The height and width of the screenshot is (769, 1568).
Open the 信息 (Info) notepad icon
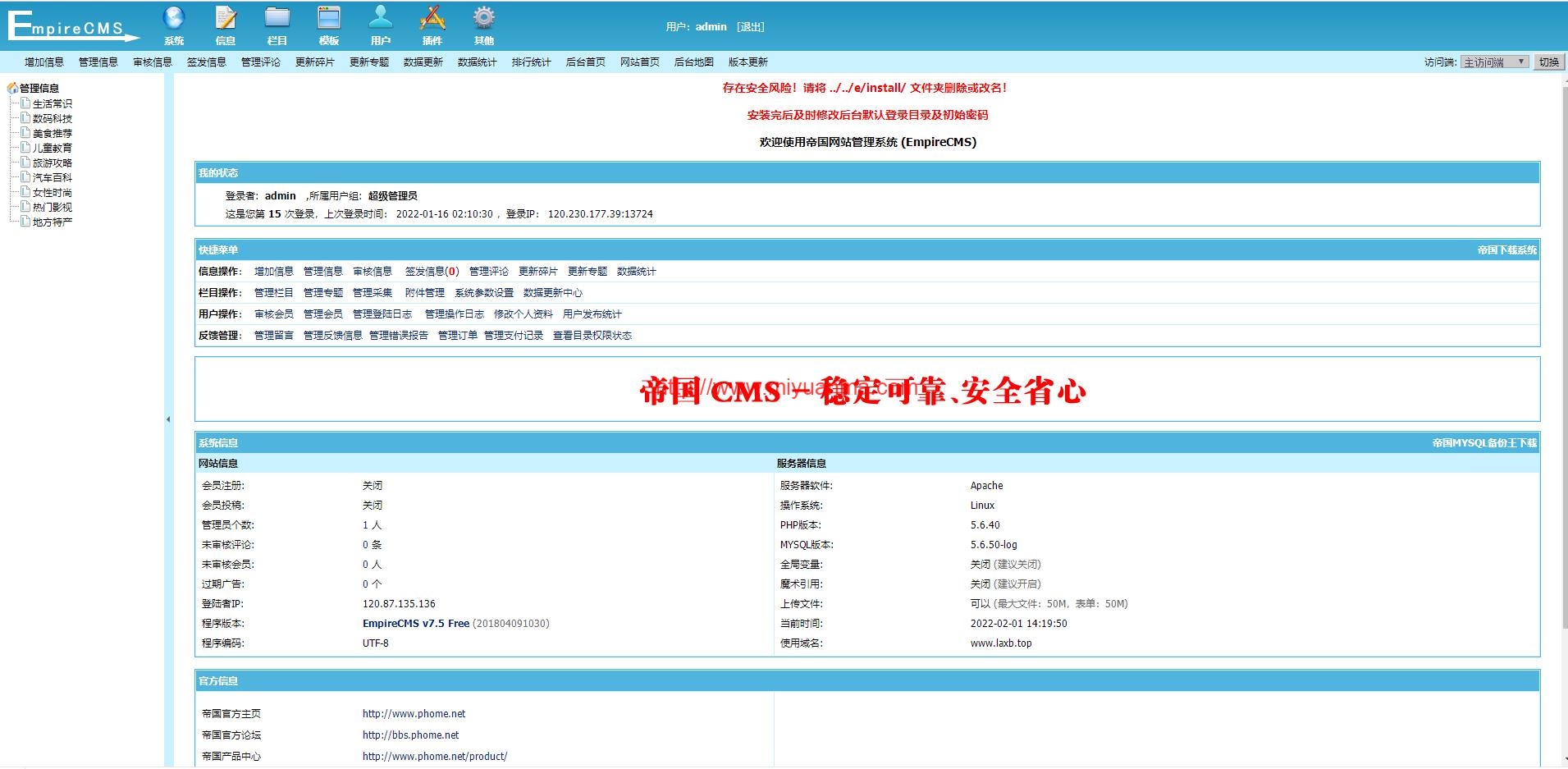pyautogui.click(x=226, y=17)
